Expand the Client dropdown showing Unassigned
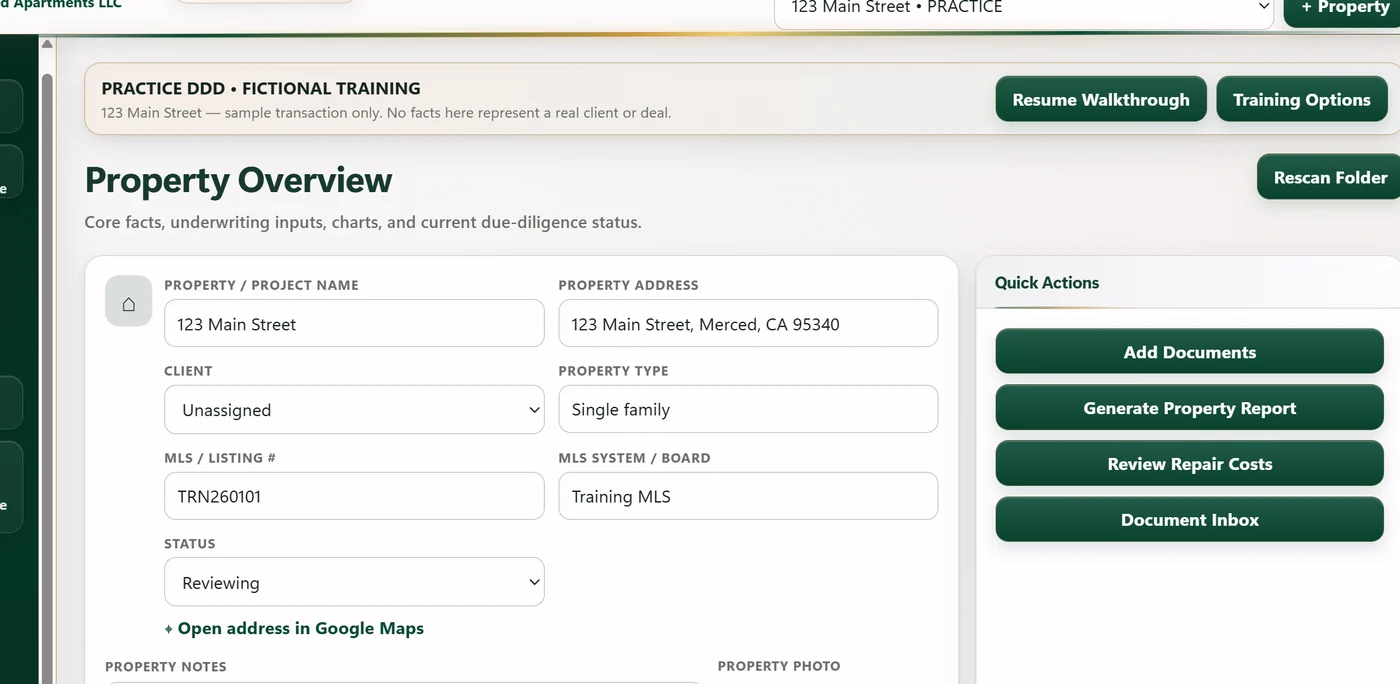 354,410
